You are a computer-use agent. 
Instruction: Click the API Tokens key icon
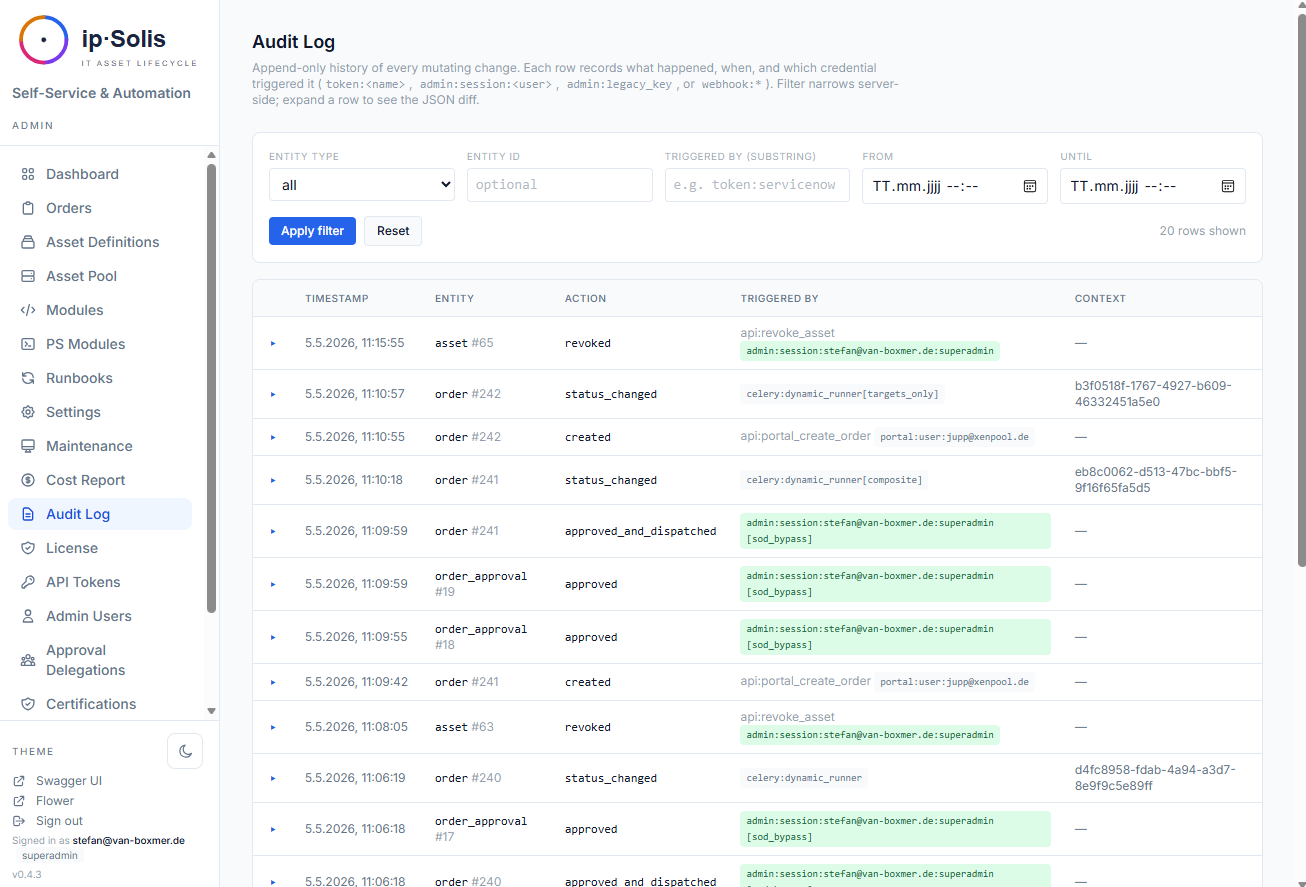[x=28, y=582]
